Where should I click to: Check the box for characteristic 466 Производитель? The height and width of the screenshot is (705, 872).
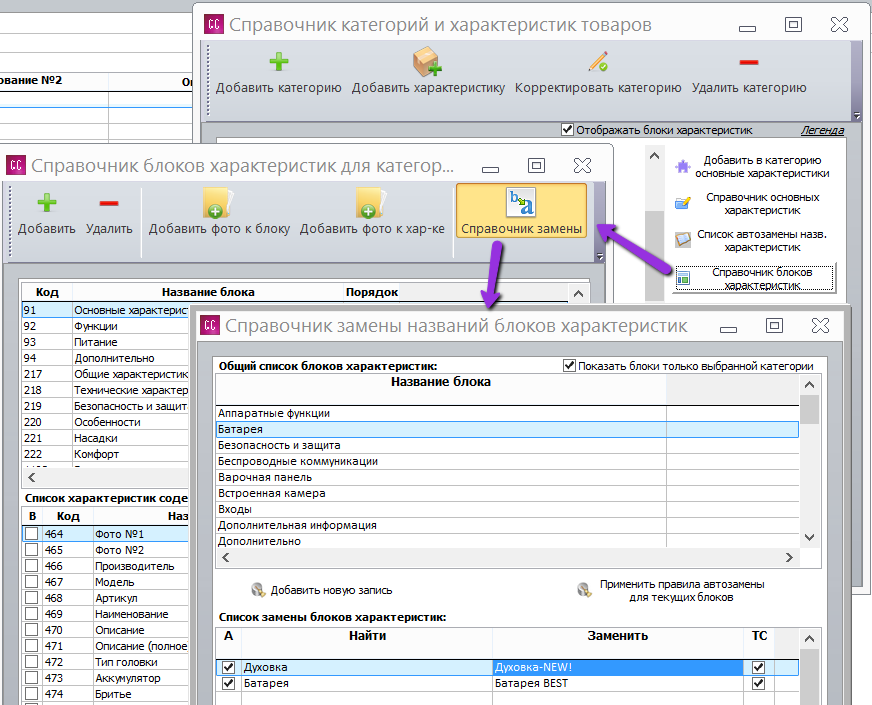pos(32,566)
